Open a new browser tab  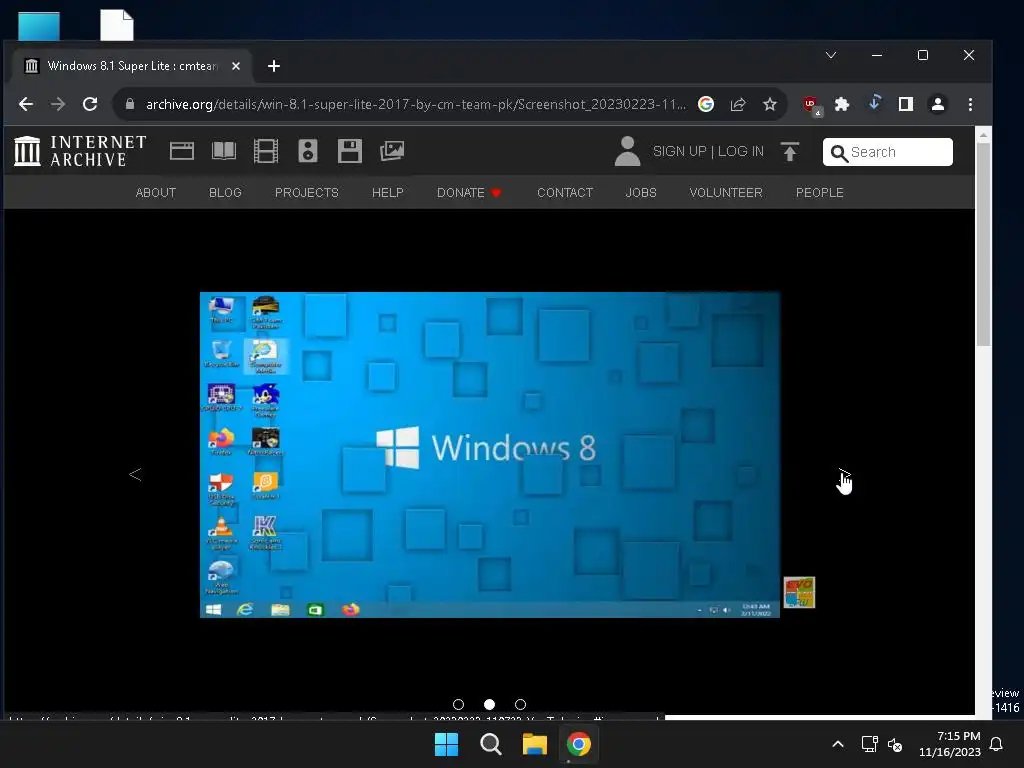(x=274, y=66)
